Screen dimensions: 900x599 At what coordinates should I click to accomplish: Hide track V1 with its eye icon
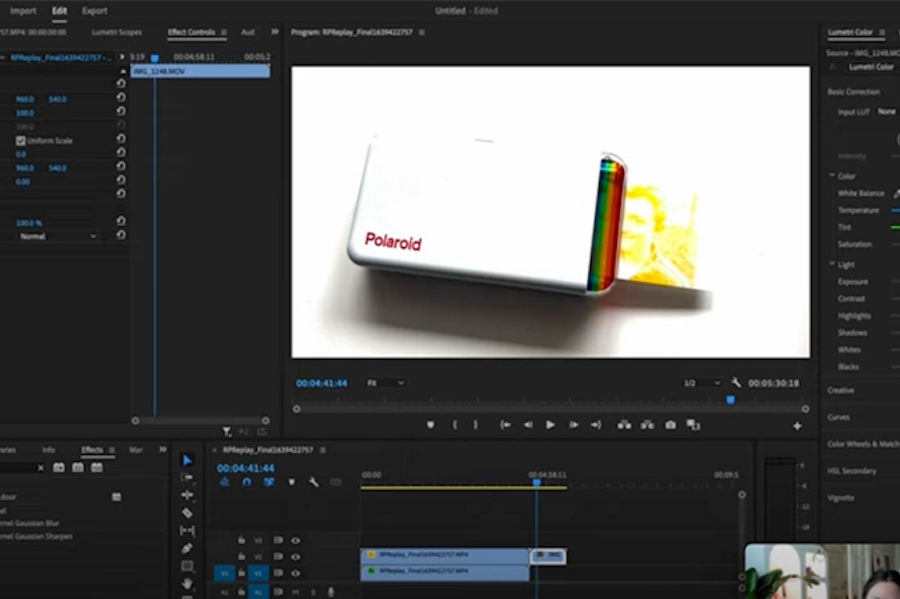[x=296, y=573]
